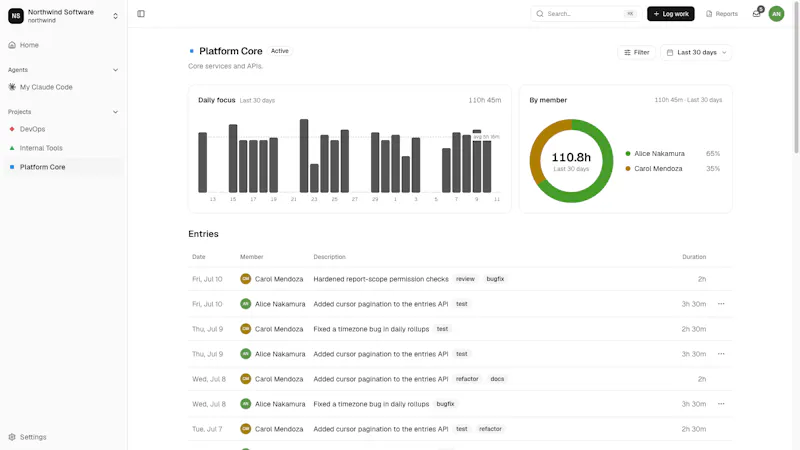Open more options for Fri Jul 10 Alice entry
This screenshot has height=450, width=800.
[x=721, y=304]
